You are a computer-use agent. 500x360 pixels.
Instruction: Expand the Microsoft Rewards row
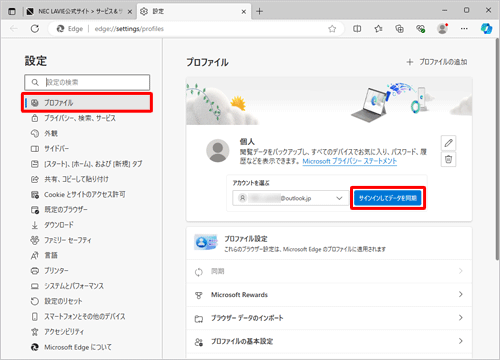pyautogui.click(x=329, y=295)
